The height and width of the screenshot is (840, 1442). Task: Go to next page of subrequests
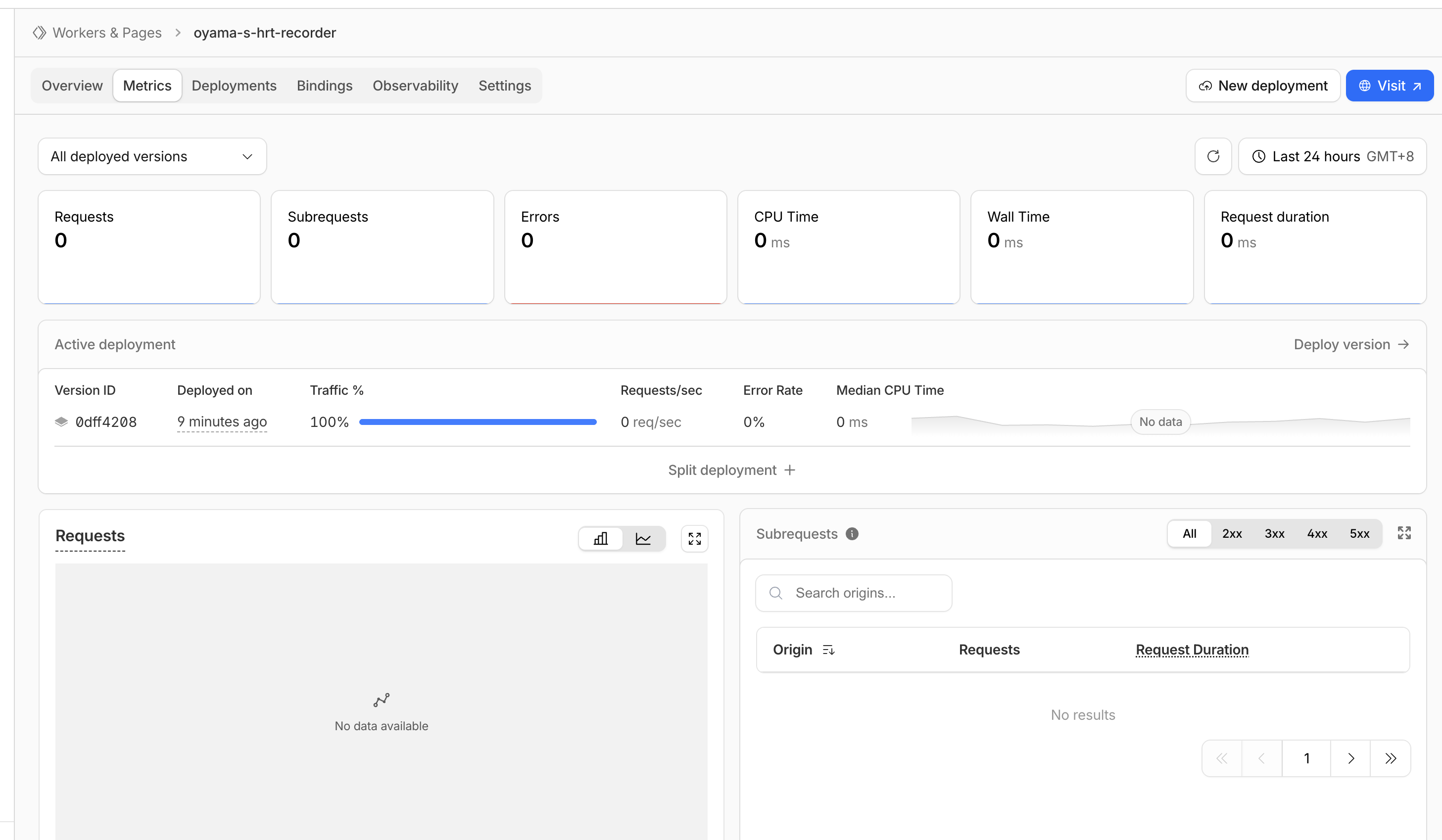click(x=1350, y=758)
